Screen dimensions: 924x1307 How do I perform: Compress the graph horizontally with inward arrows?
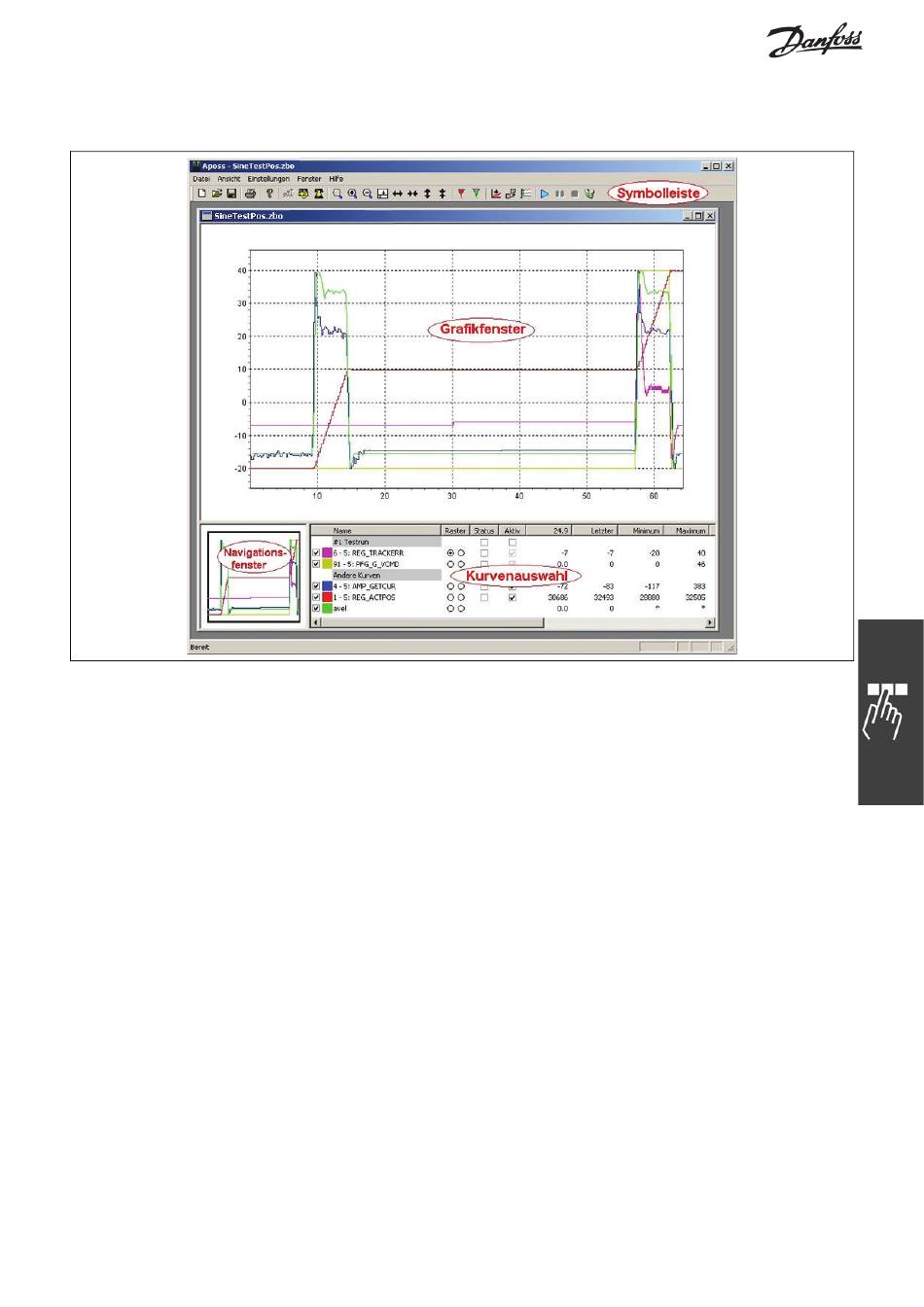(x=412, y=194)
